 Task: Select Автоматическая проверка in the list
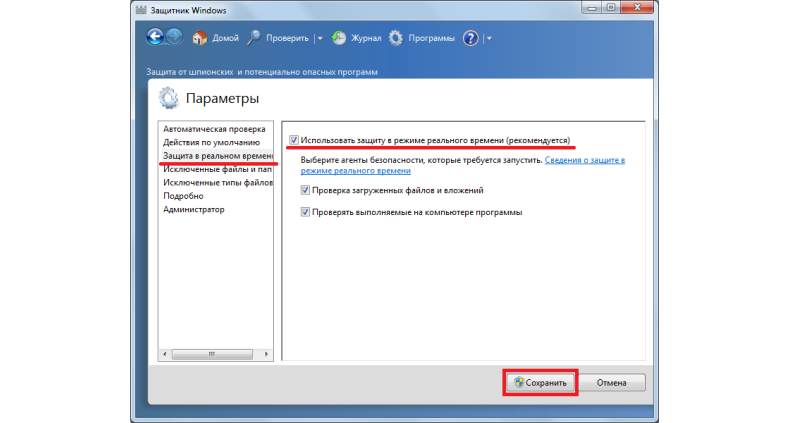(x=215, y=129)
